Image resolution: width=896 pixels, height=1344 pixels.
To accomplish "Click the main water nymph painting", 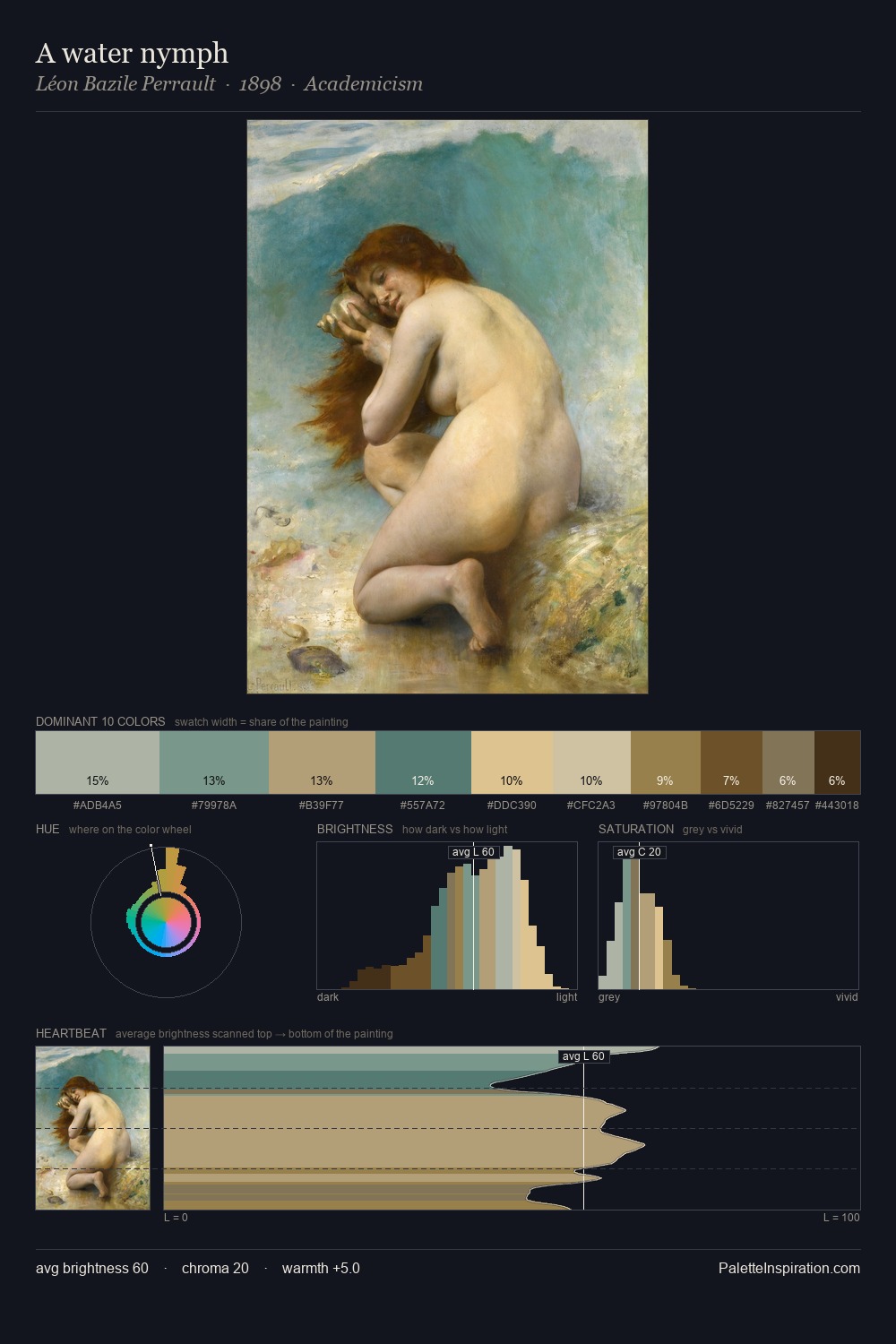I will pos(447,407).
